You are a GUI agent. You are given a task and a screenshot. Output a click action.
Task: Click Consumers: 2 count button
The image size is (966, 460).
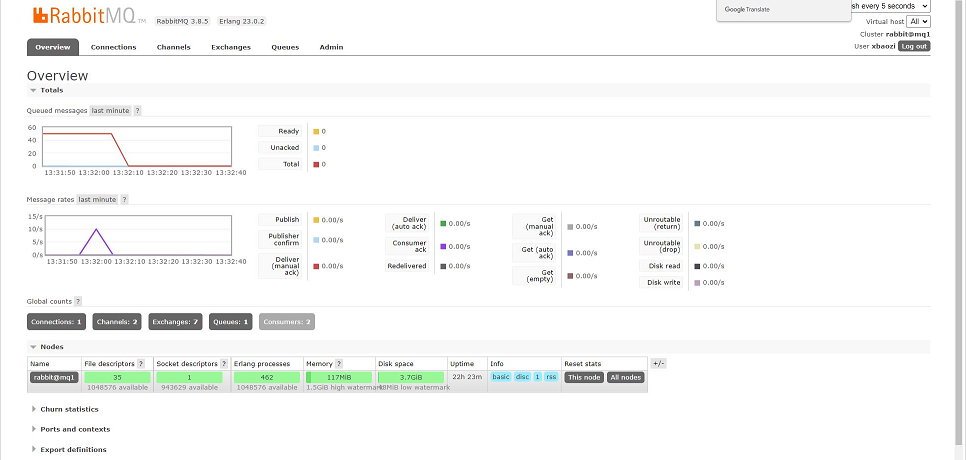coord(287,322)
